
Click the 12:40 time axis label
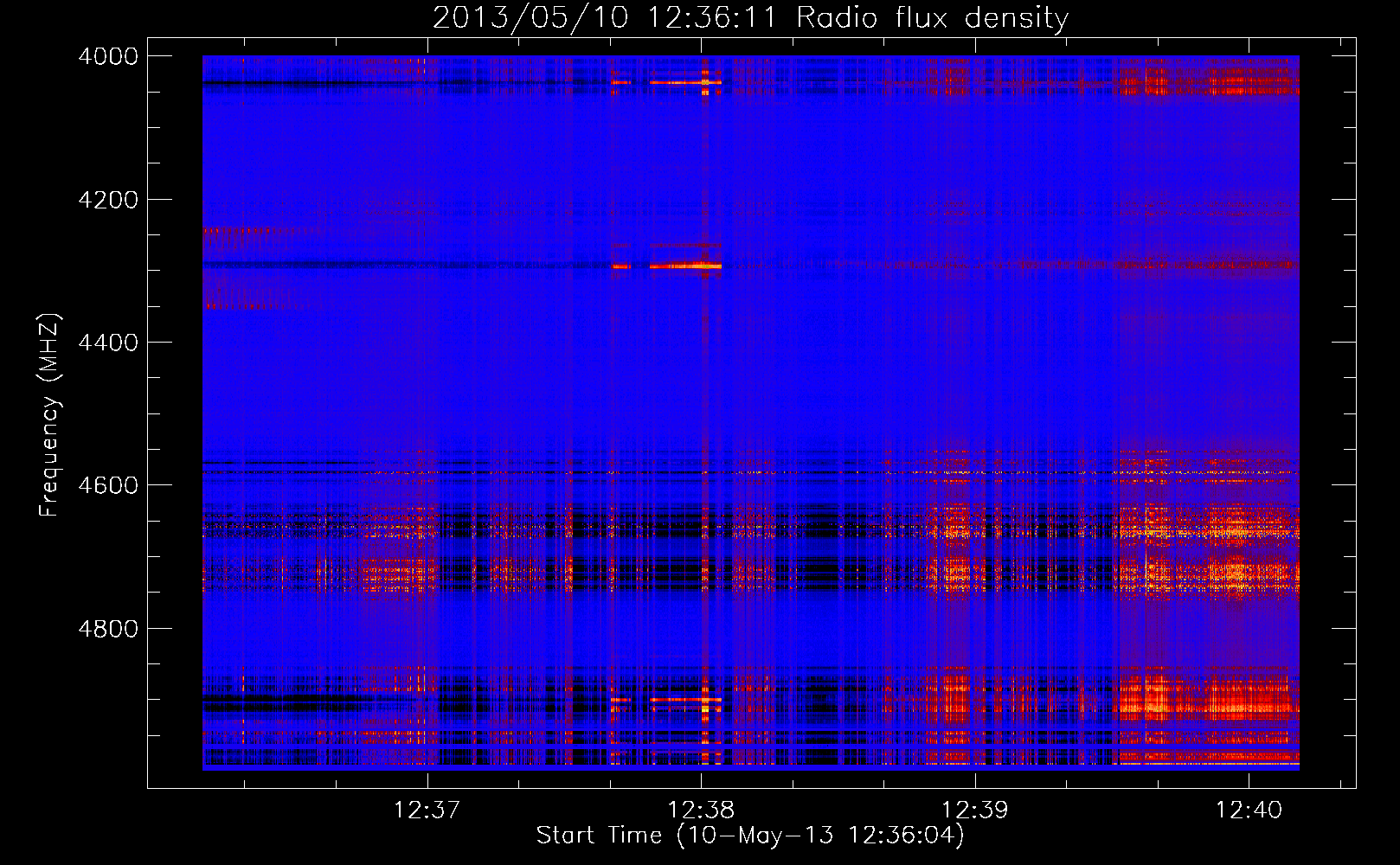pyautogui.click(x=1249, y=810)
